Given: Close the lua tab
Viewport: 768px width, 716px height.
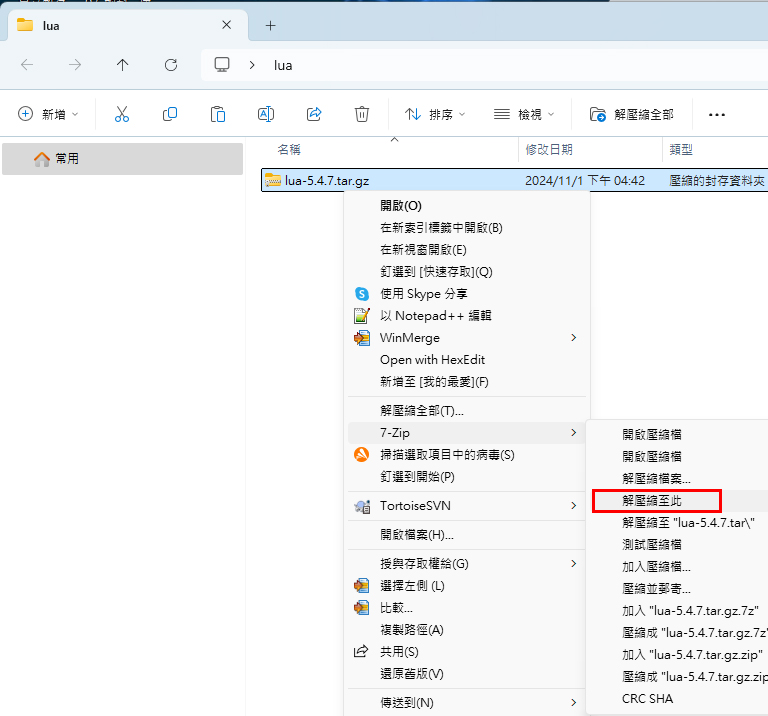Looking at the screenshot, I should [x=226, y=25].
